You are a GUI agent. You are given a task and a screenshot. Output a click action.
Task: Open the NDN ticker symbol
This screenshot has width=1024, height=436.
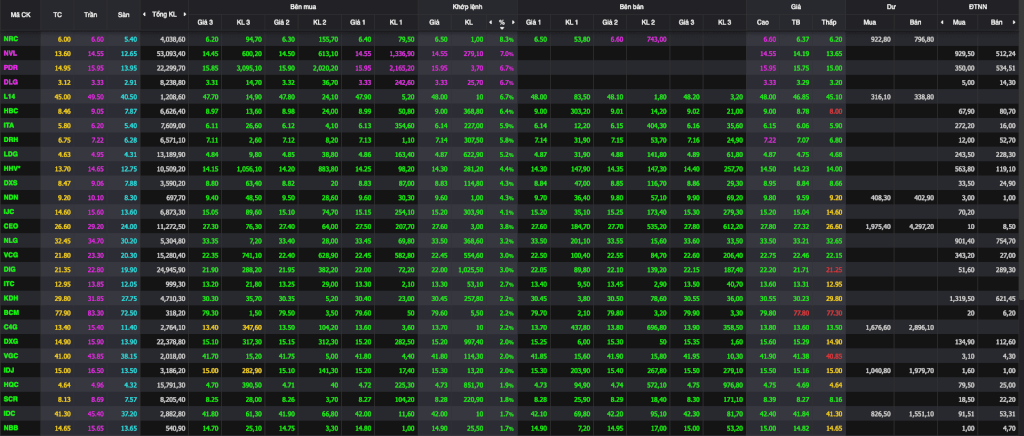pos(10,197)
